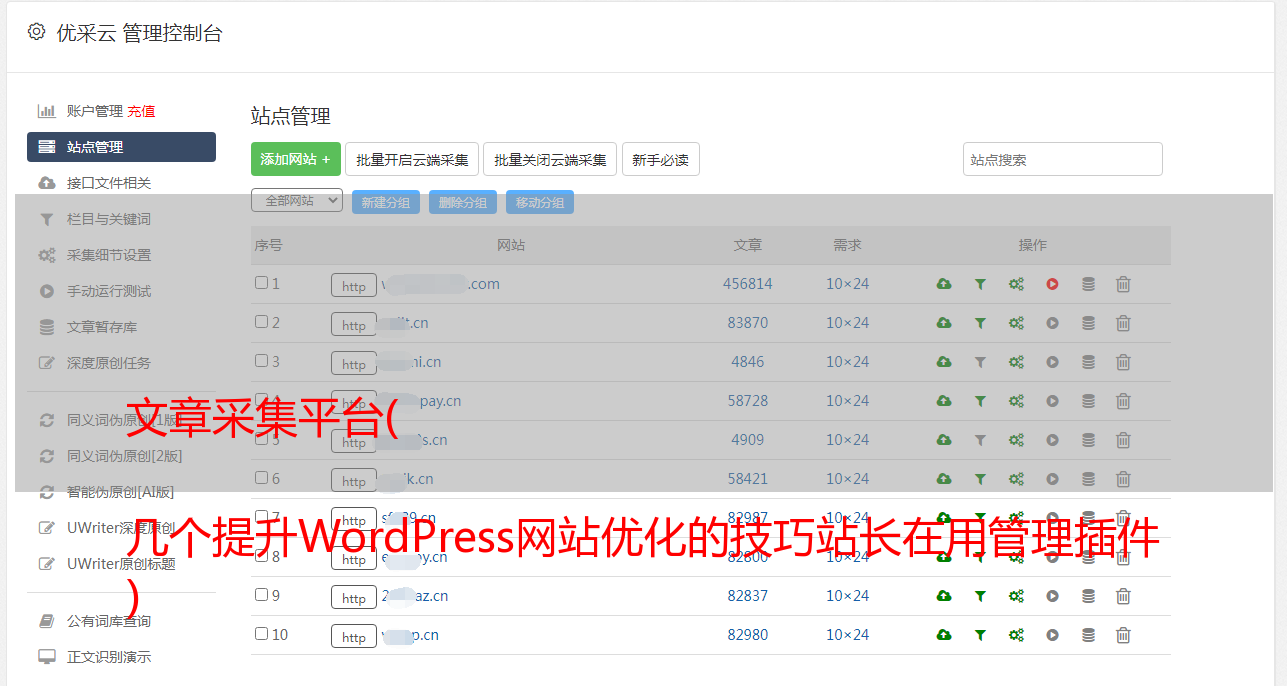
Task: Open 同义词伪原创[2版] sidebar item
Action: [x=124, y=456]
